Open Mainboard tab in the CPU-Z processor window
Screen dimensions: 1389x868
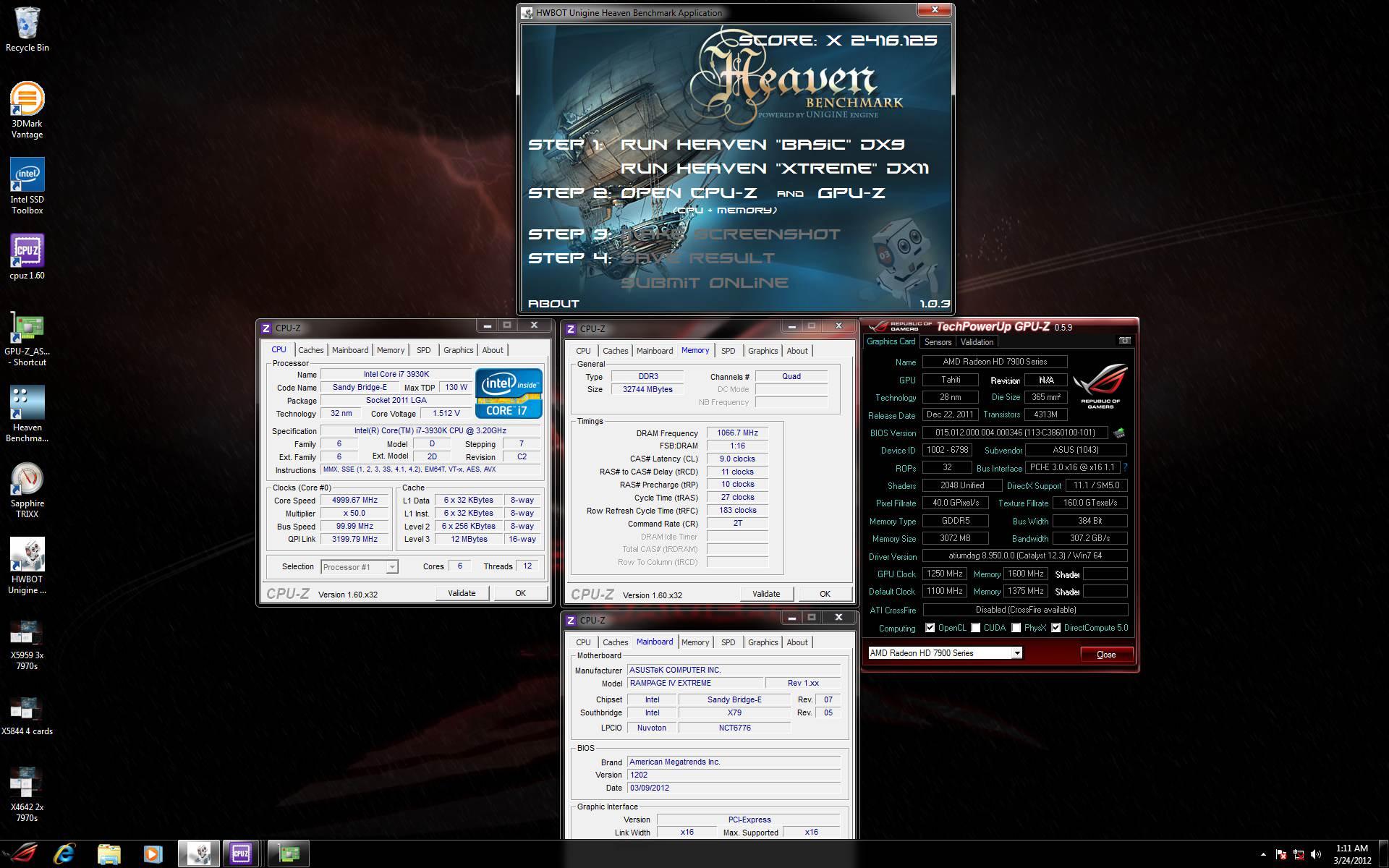point(350,350)
